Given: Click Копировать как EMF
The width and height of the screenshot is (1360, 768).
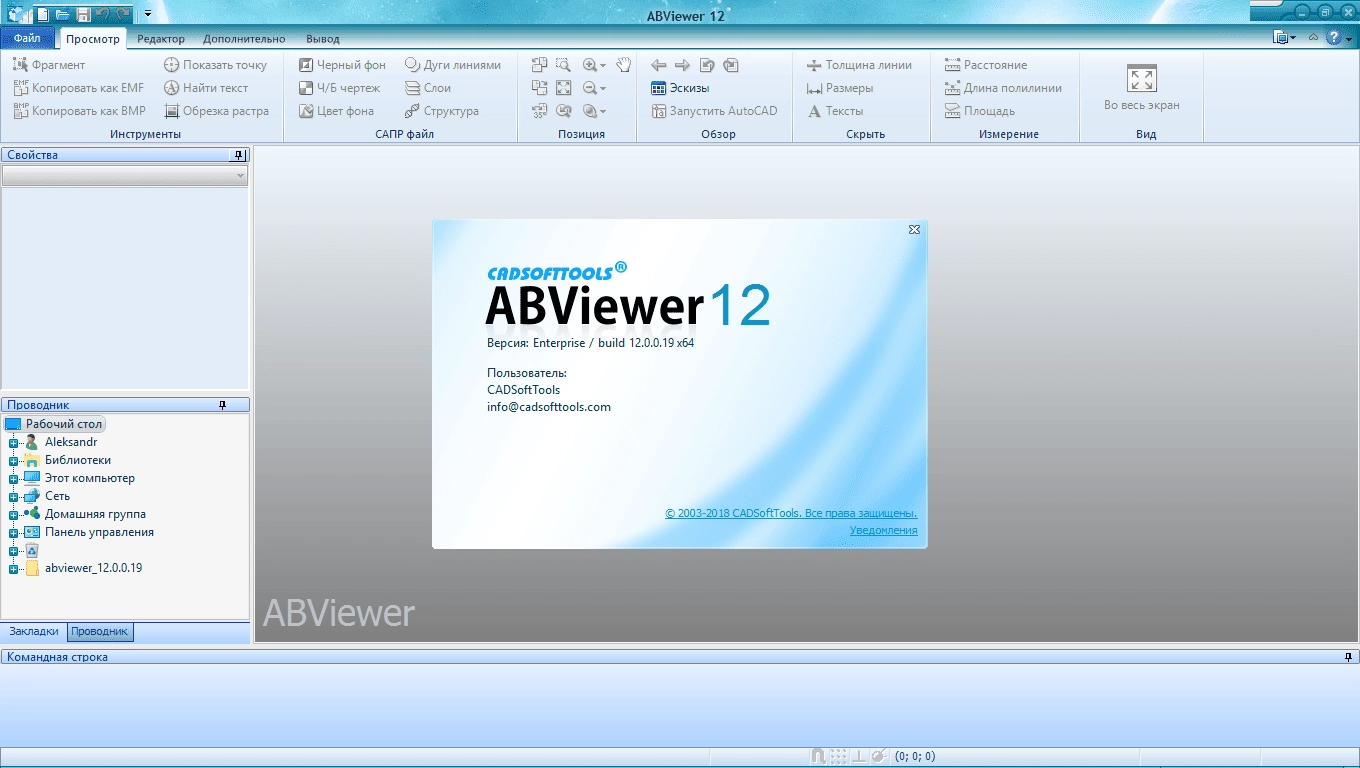Looking at the screenshot, I should (x=78, y=88).
